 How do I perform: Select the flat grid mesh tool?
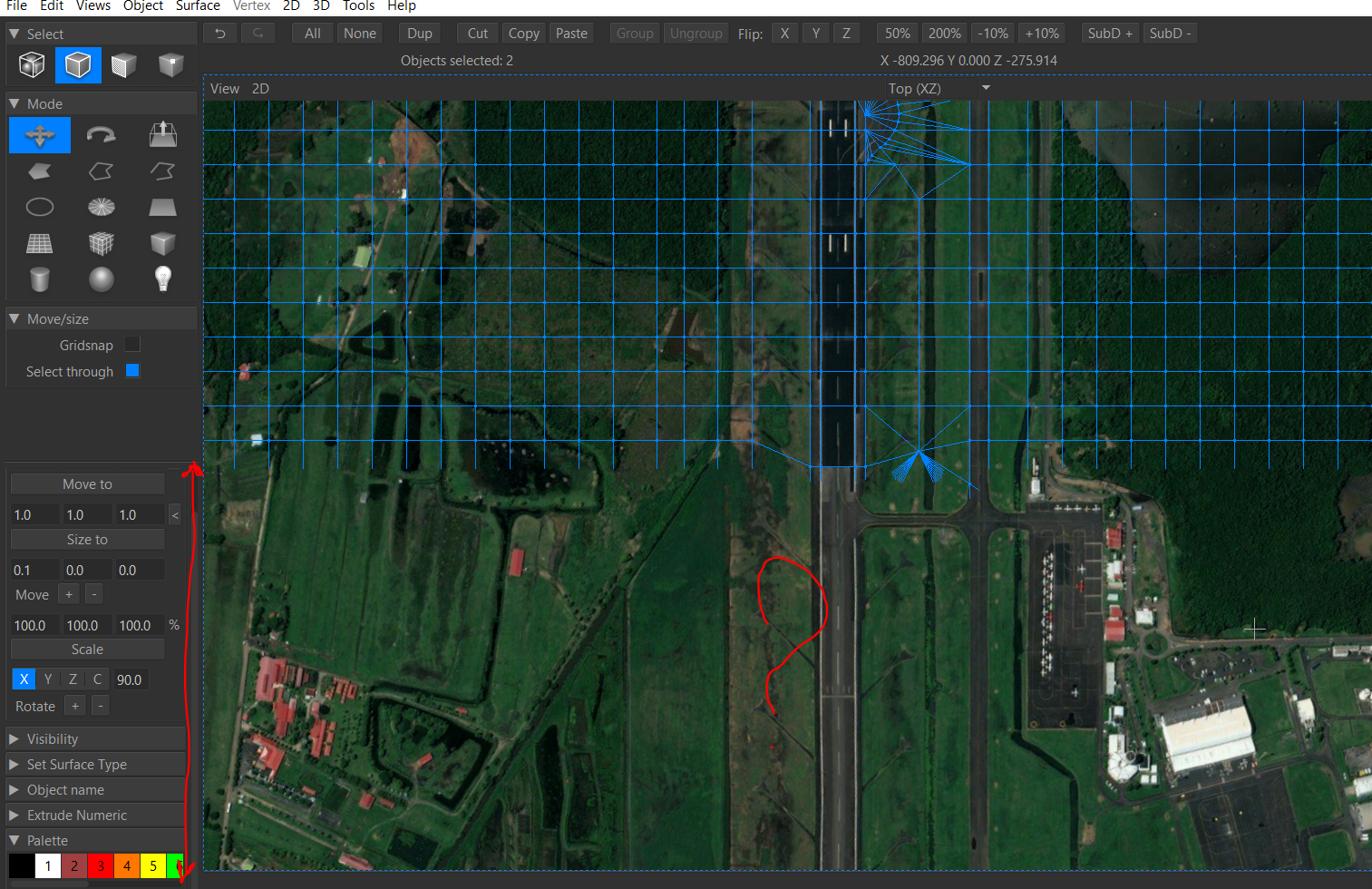[40, 243]
